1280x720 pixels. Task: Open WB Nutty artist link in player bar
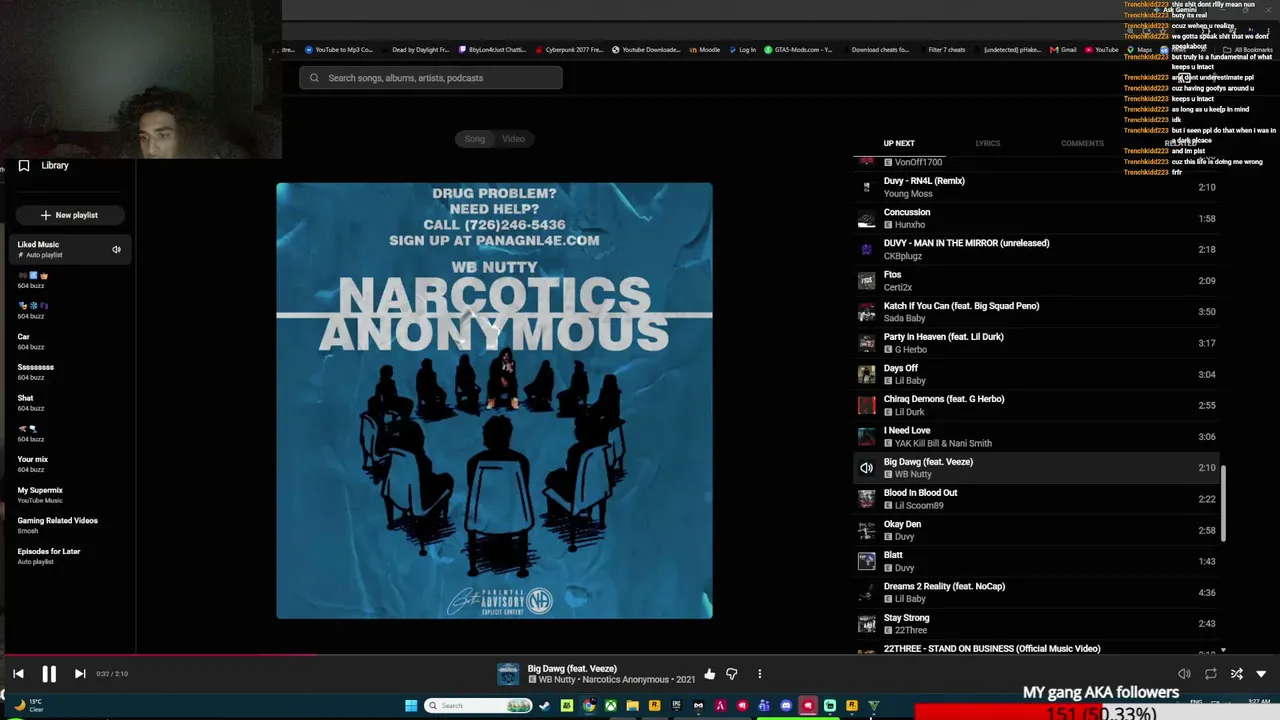click(x=557, y=680)
